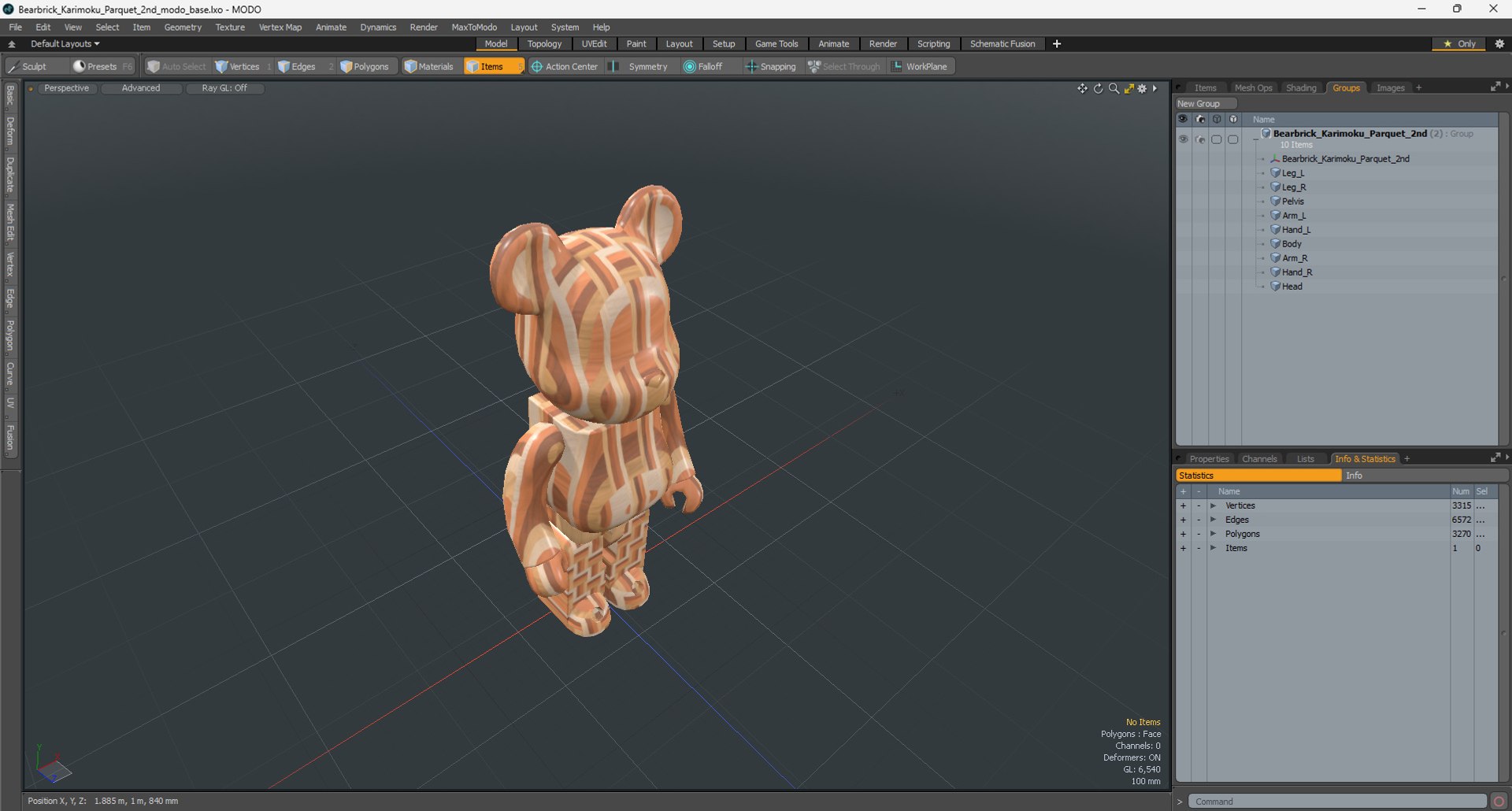
Task: Create a New Group
Action: click(1206, 104)
